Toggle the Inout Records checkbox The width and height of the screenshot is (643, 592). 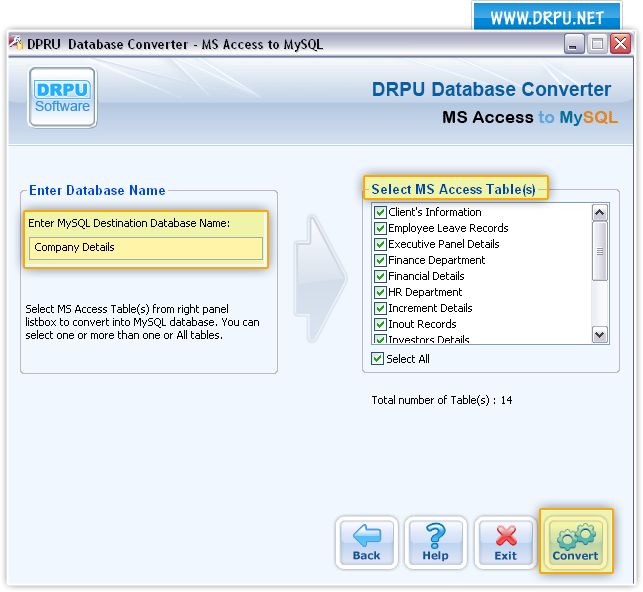click(x=380, y=324)
